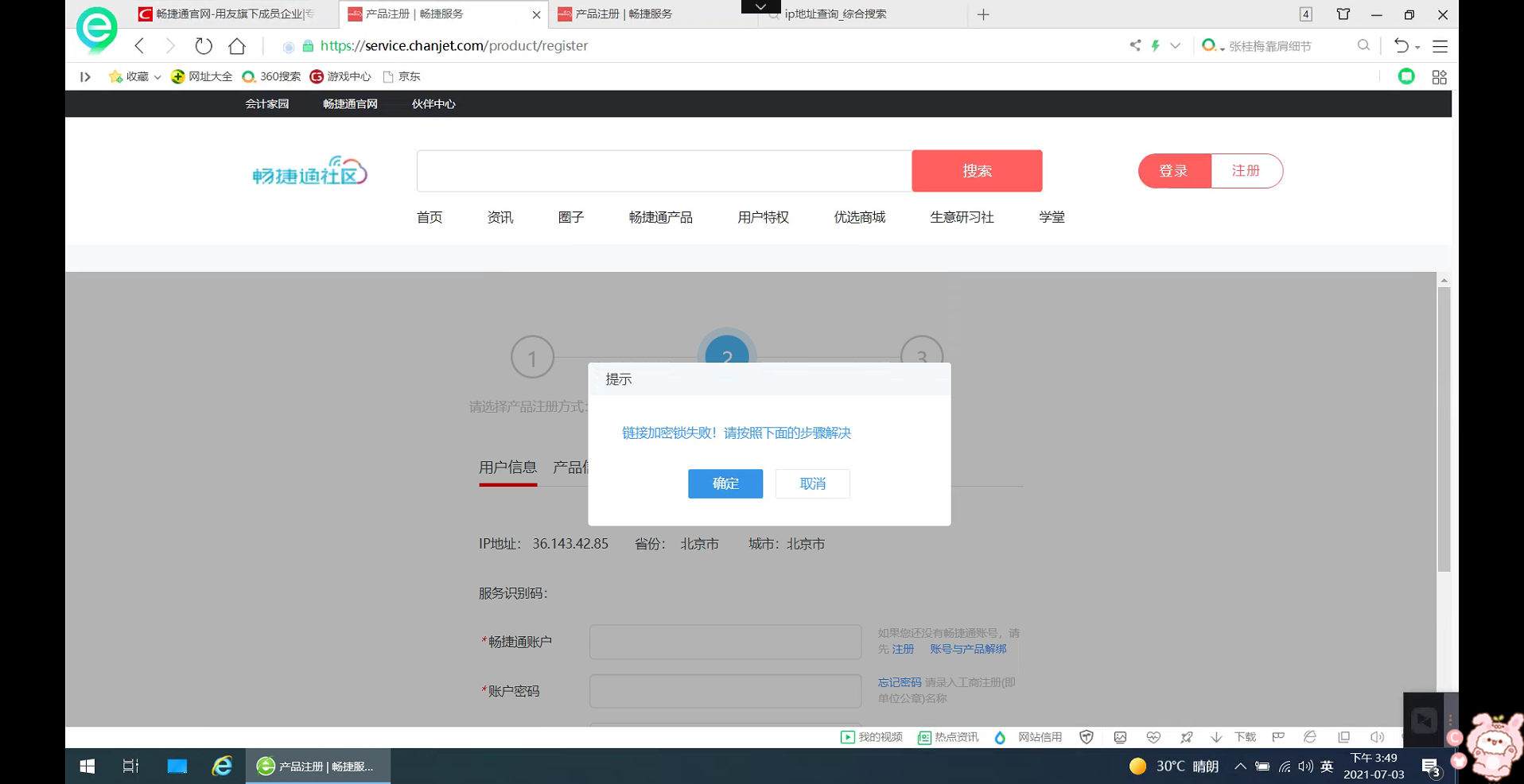The image size is (1524, 784).
Task: Click the 360 browser logo icon
Action: 97,29
